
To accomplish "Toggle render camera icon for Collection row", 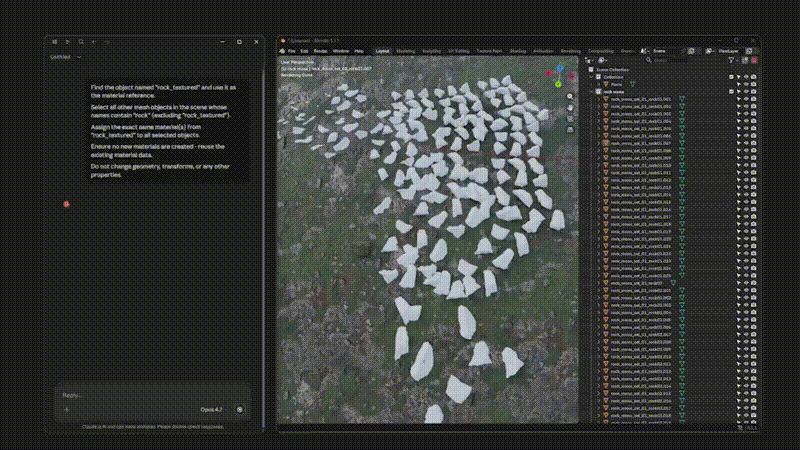I will click(753, 77).
